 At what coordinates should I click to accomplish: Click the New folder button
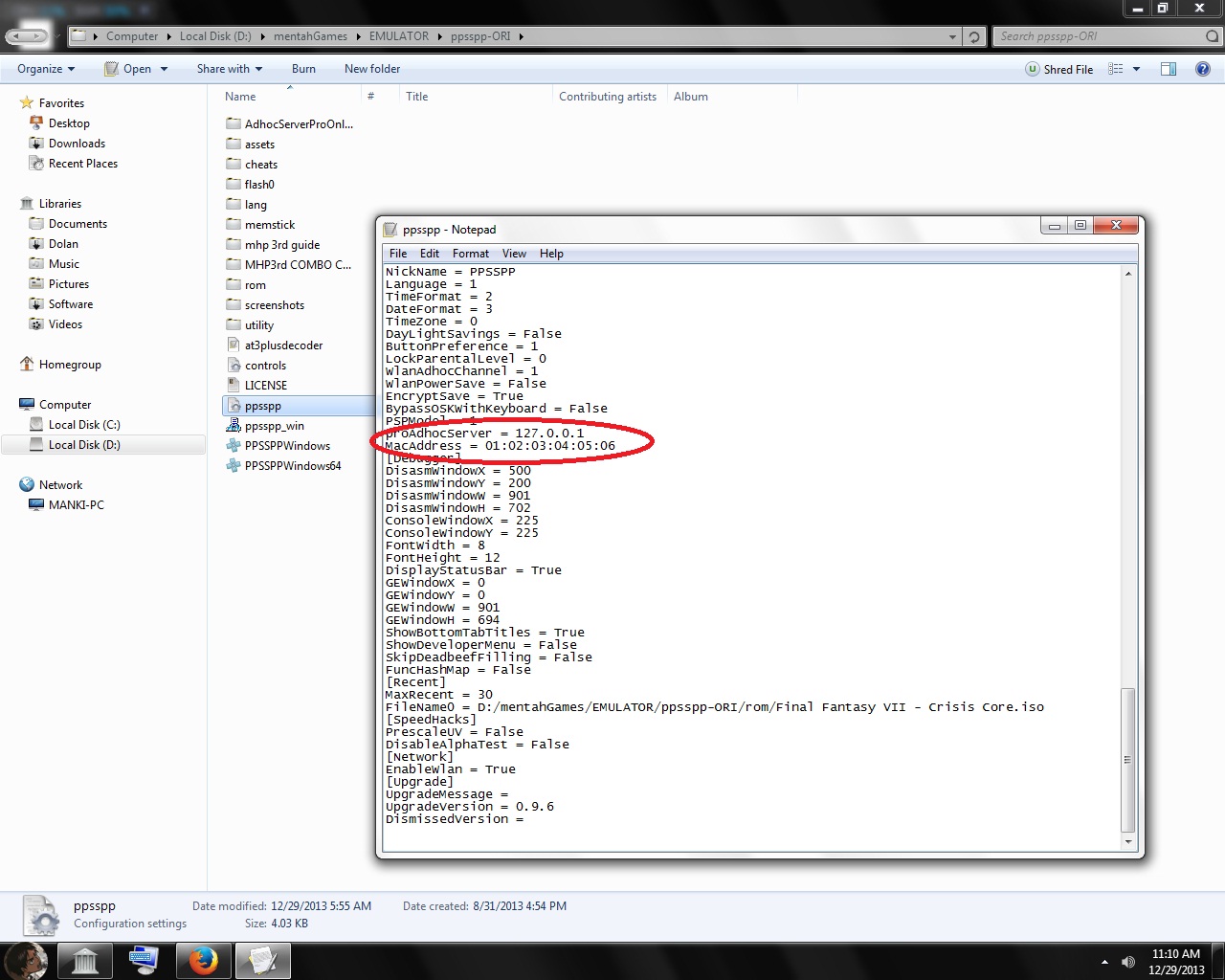pos(372,69)
